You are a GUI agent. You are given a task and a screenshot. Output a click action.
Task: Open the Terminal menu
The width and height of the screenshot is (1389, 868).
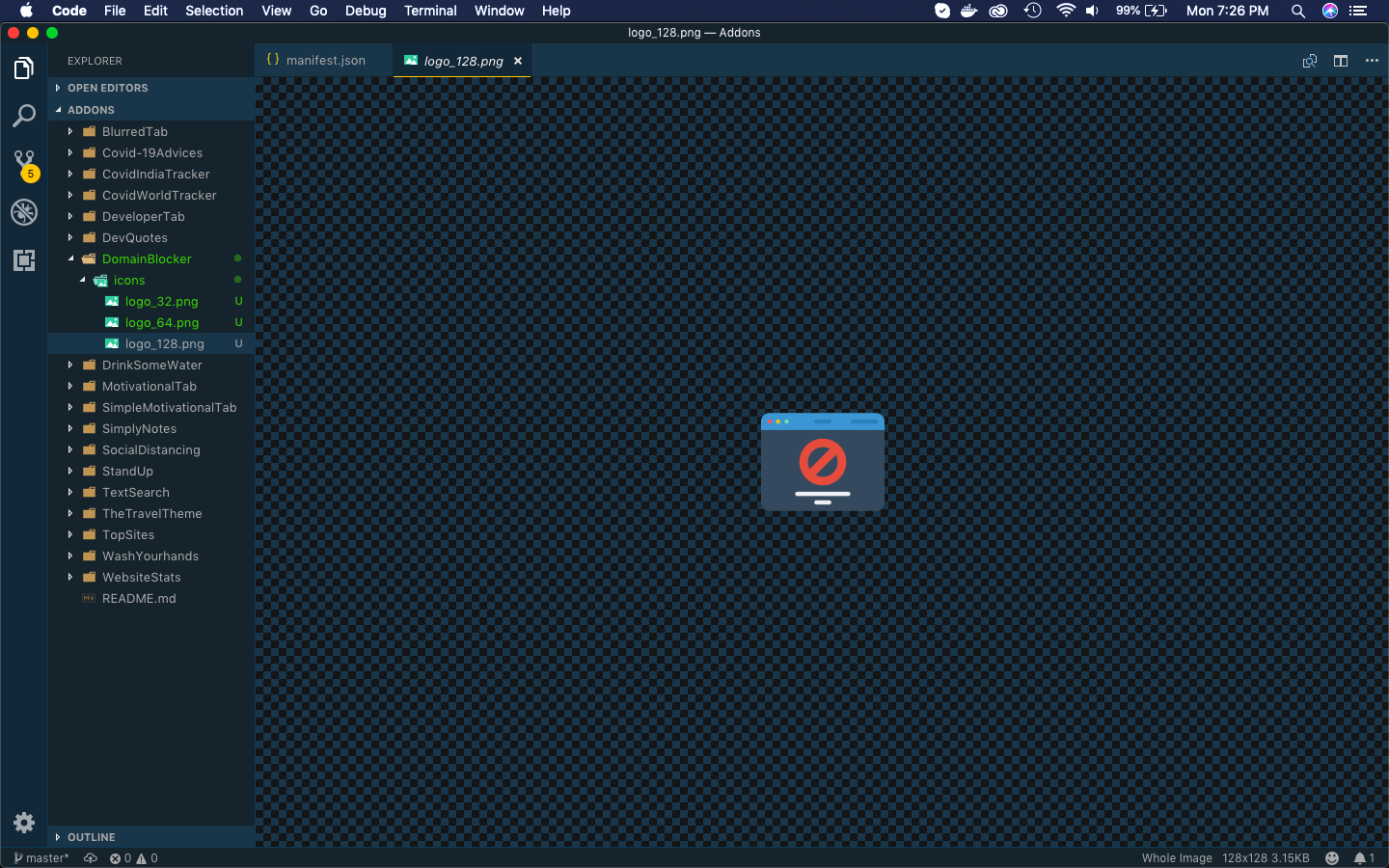pos(430,11)
